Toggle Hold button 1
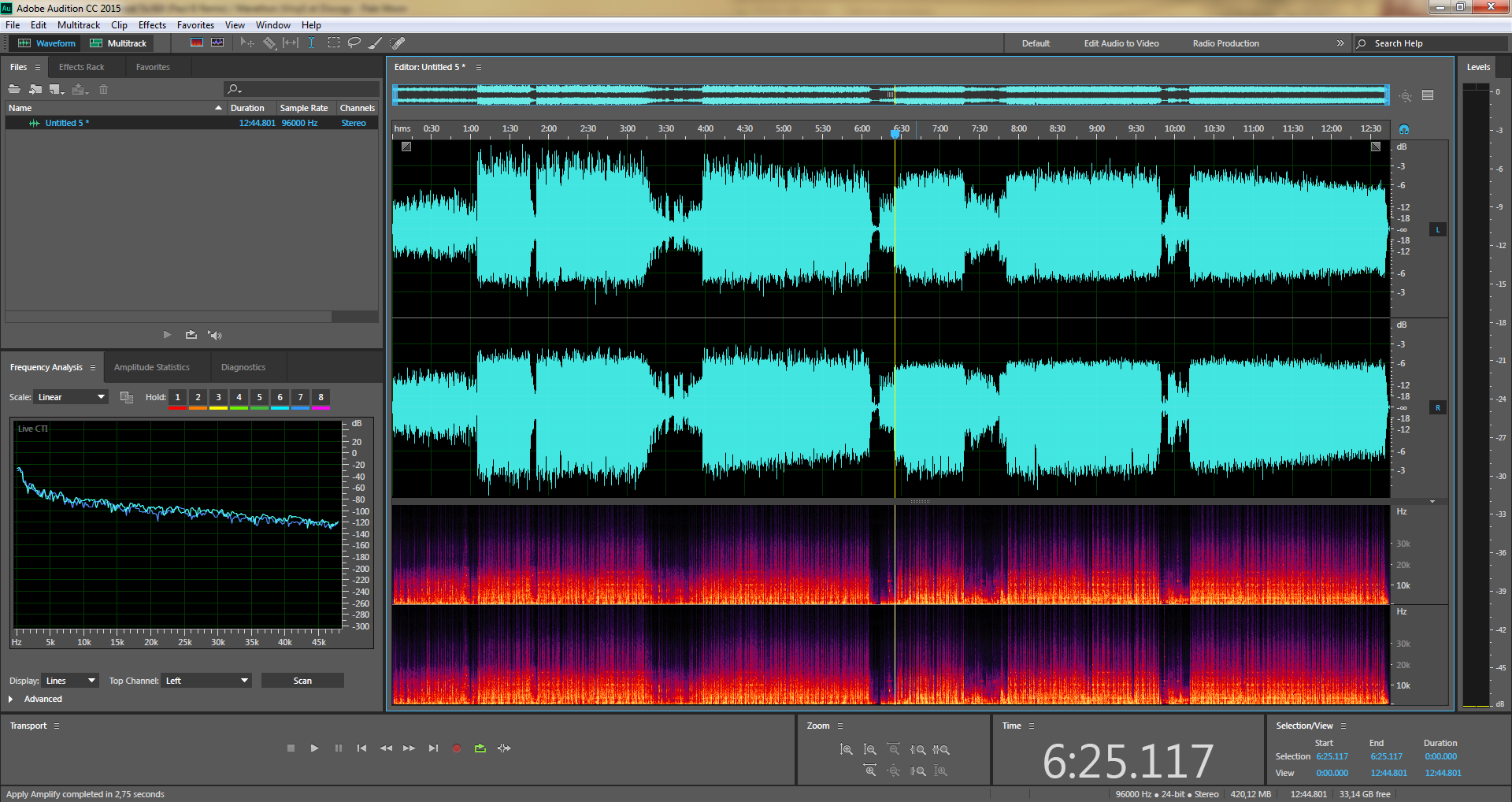Image resolution: width=1512 pixels, height=802 pixels. (177, 397)
